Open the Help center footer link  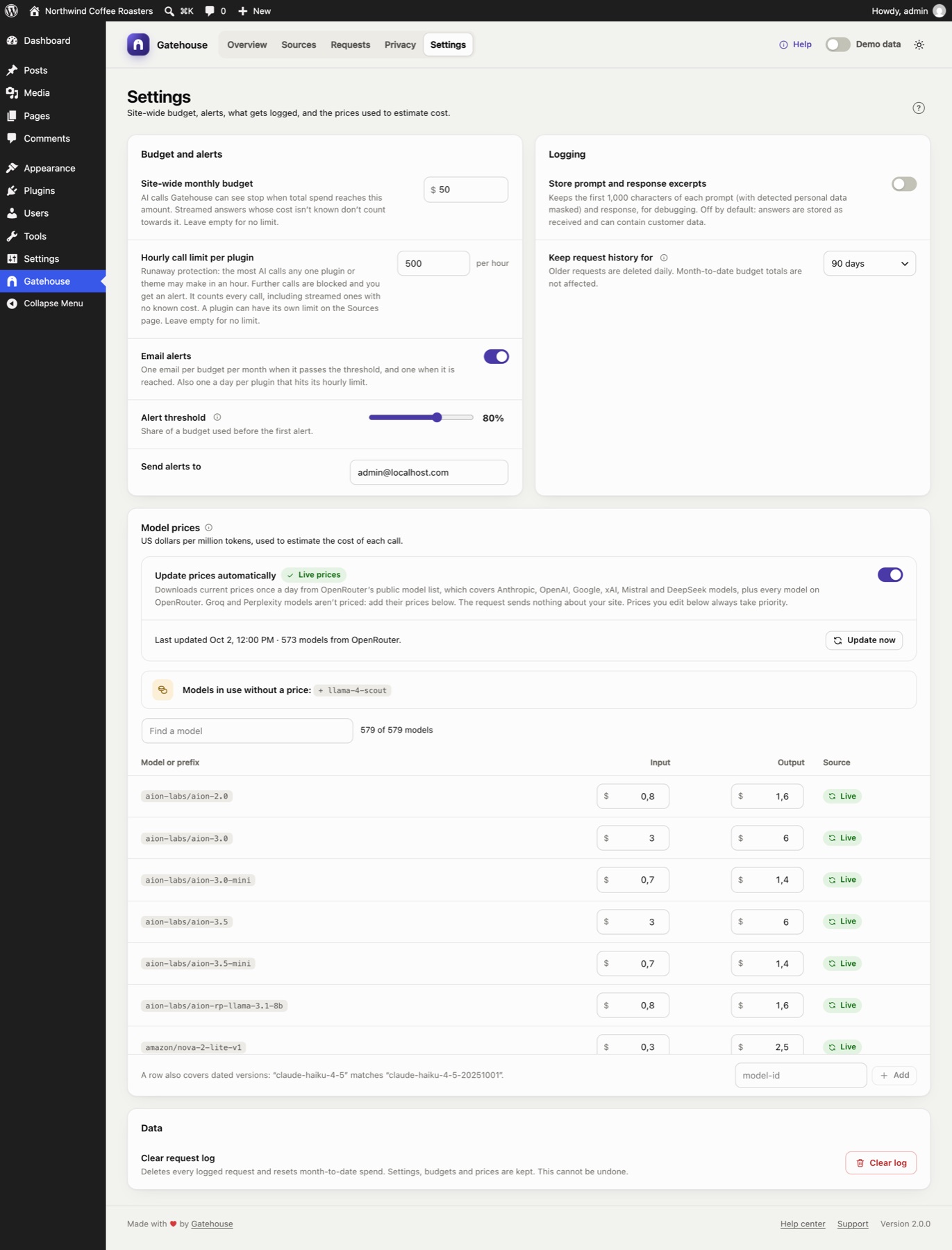[x=802, y=1224]
